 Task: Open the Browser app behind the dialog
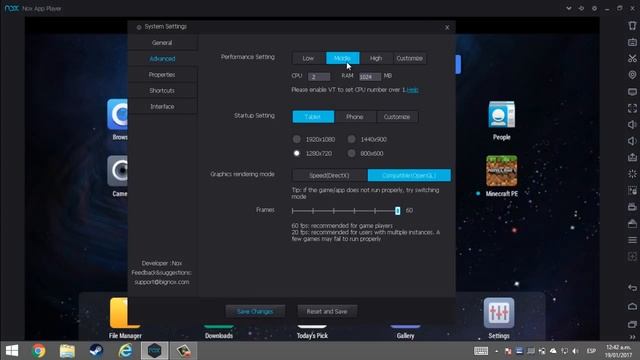pos(118,114)
